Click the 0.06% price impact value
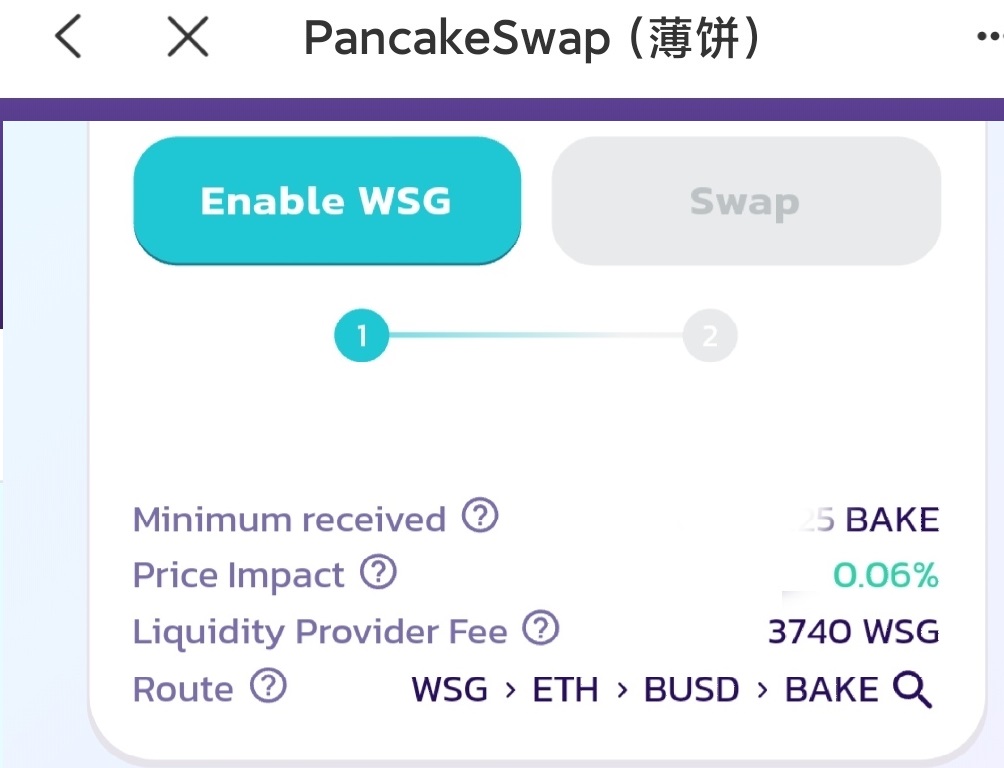 (x=886, y=575)
